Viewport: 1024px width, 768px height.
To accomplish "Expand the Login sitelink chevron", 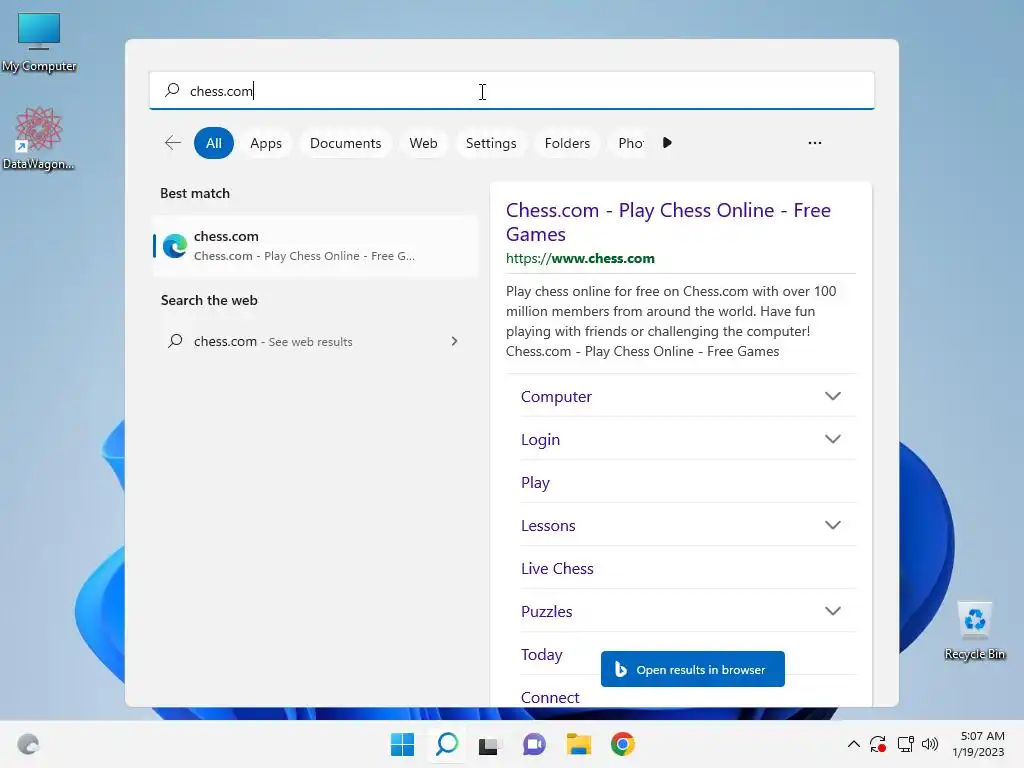I will coord(833,440).
